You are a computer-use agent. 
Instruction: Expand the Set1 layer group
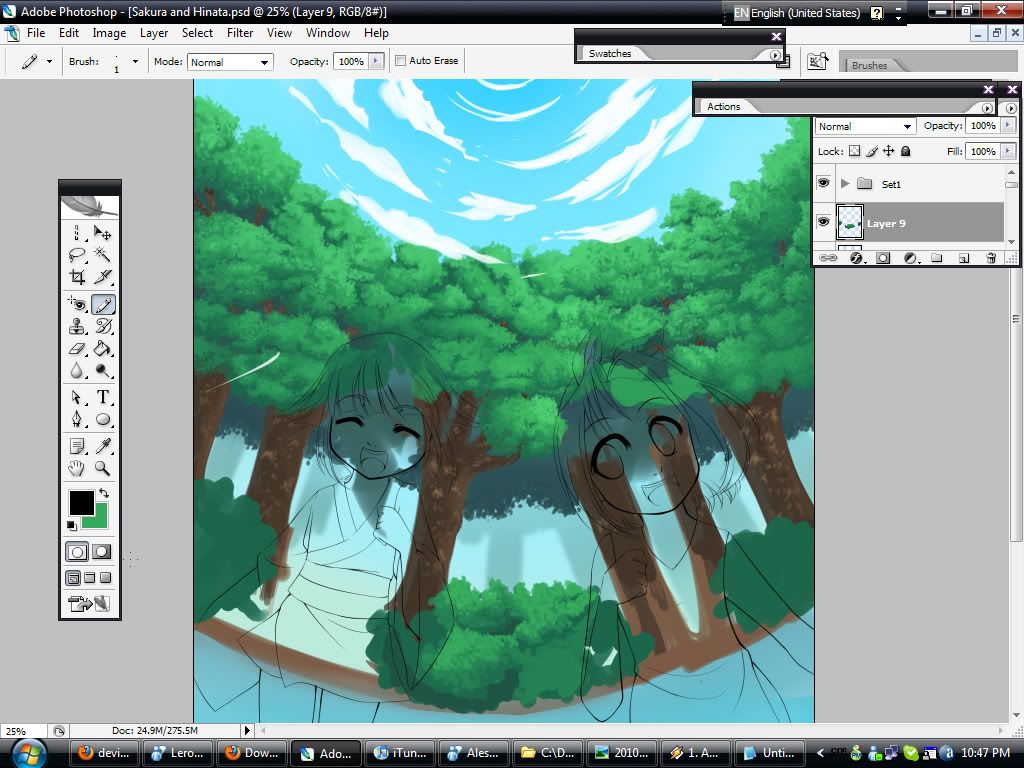click(845, 184)
